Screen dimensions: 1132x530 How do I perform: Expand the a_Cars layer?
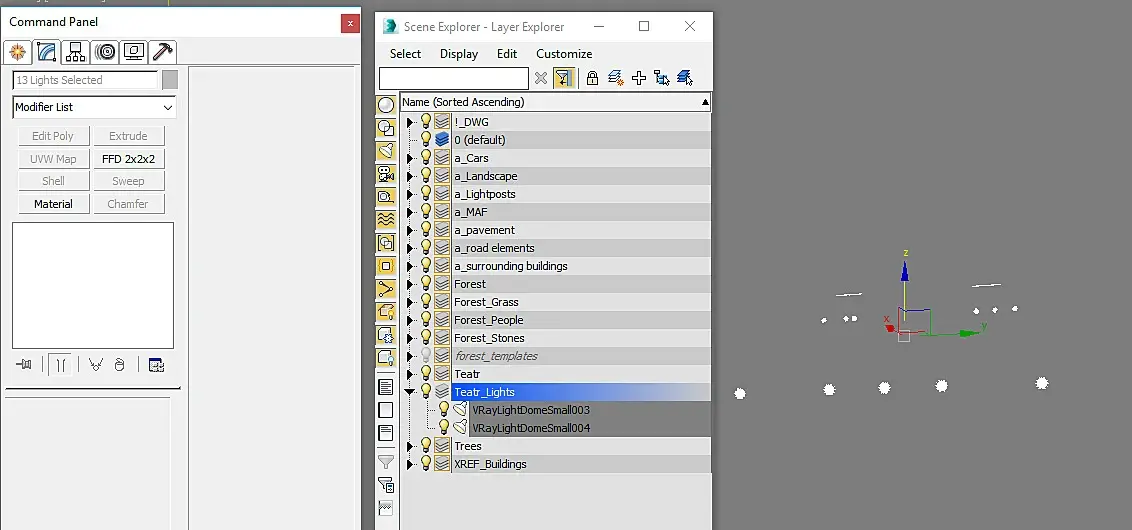coord(410,158)
